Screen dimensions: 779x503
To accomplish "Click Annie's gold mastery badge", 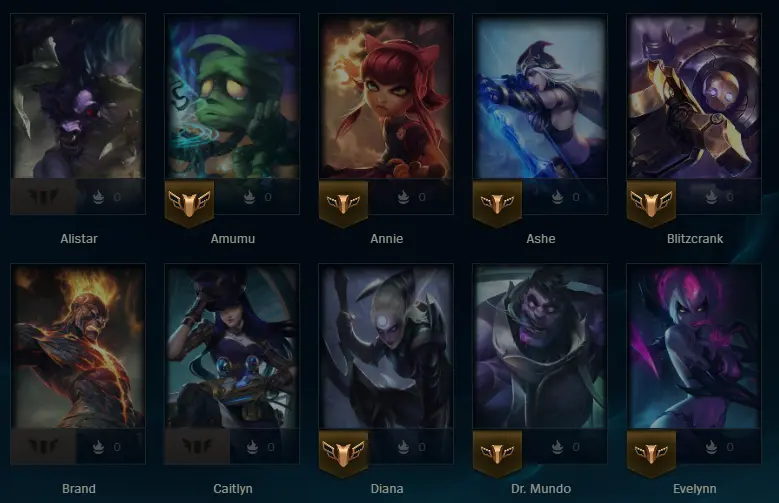I will click(343, 203).
